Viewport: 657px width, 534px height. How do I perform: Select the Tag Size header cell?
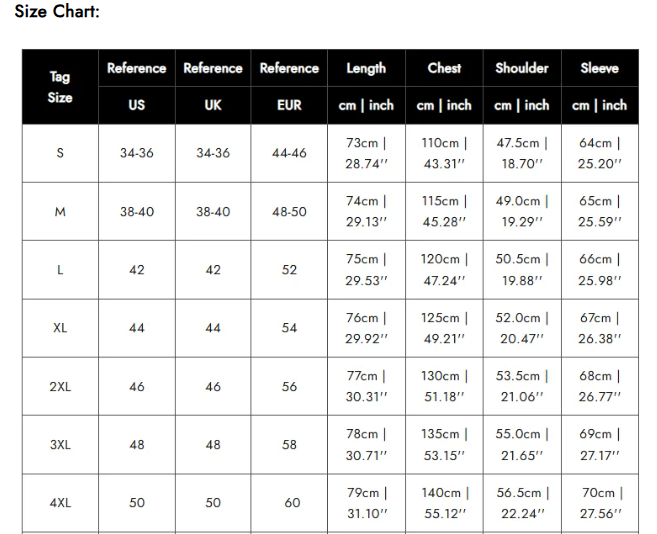pos(60,87)
